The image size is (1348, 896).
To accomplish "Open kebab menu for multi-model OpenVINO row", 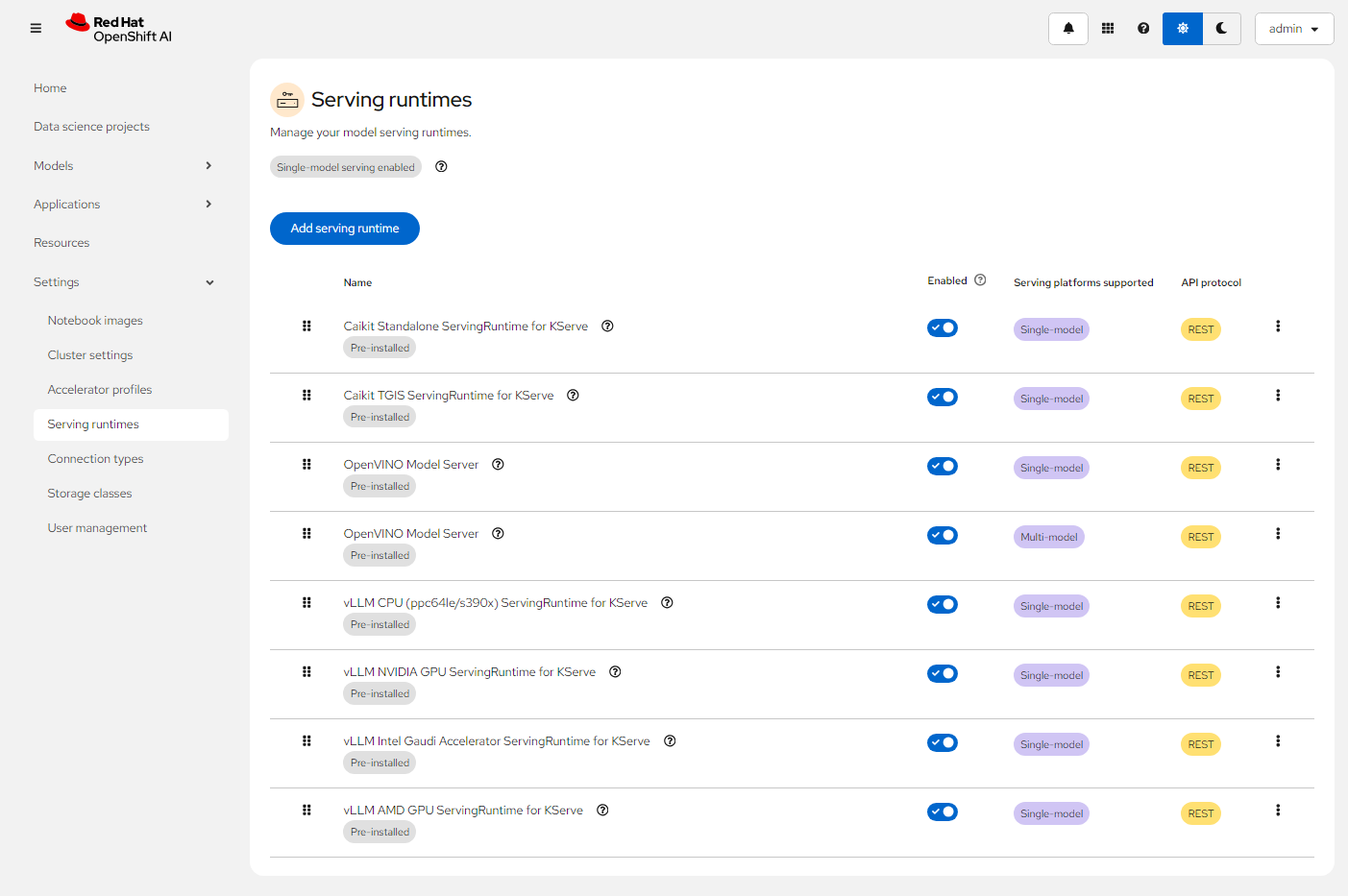I will tap(1278, 533).
